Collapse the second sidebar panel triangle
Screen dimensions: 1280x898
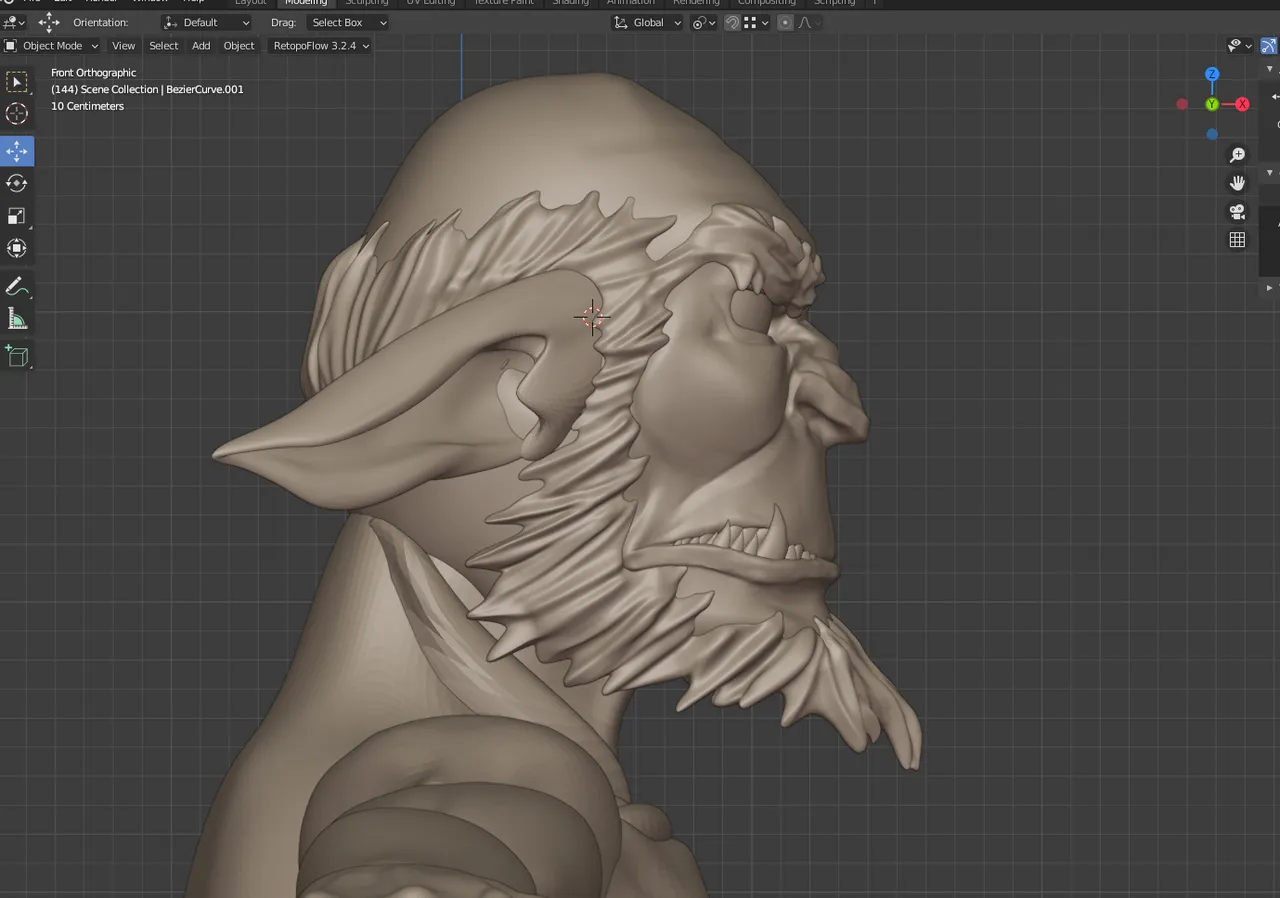(1270, 173)
